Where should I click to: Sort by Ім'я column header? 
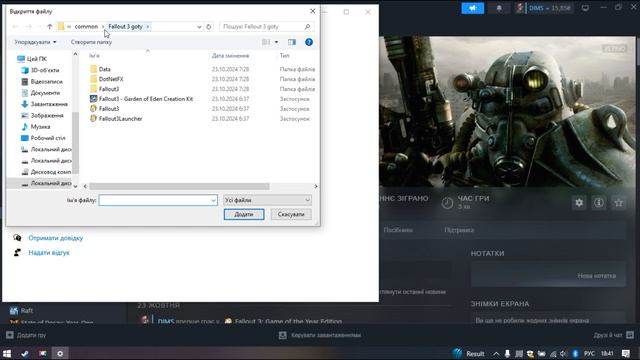(94, 56)
